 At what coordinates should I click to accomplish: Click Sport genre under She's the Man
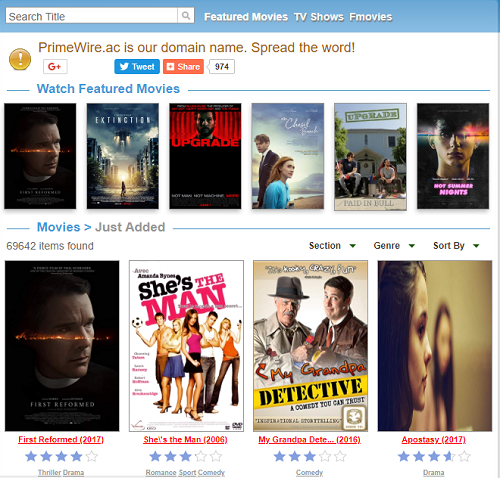tap(187, 473)
